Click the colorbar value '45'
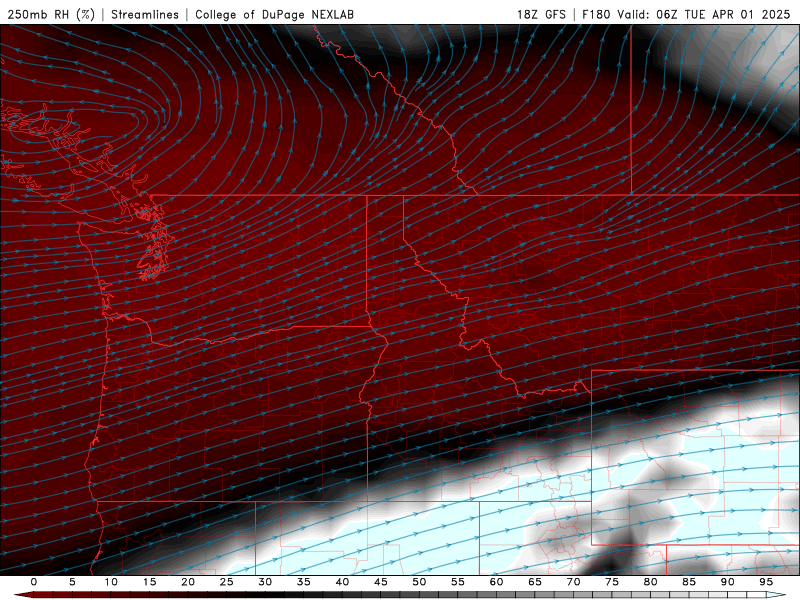 tap(381, 582)
